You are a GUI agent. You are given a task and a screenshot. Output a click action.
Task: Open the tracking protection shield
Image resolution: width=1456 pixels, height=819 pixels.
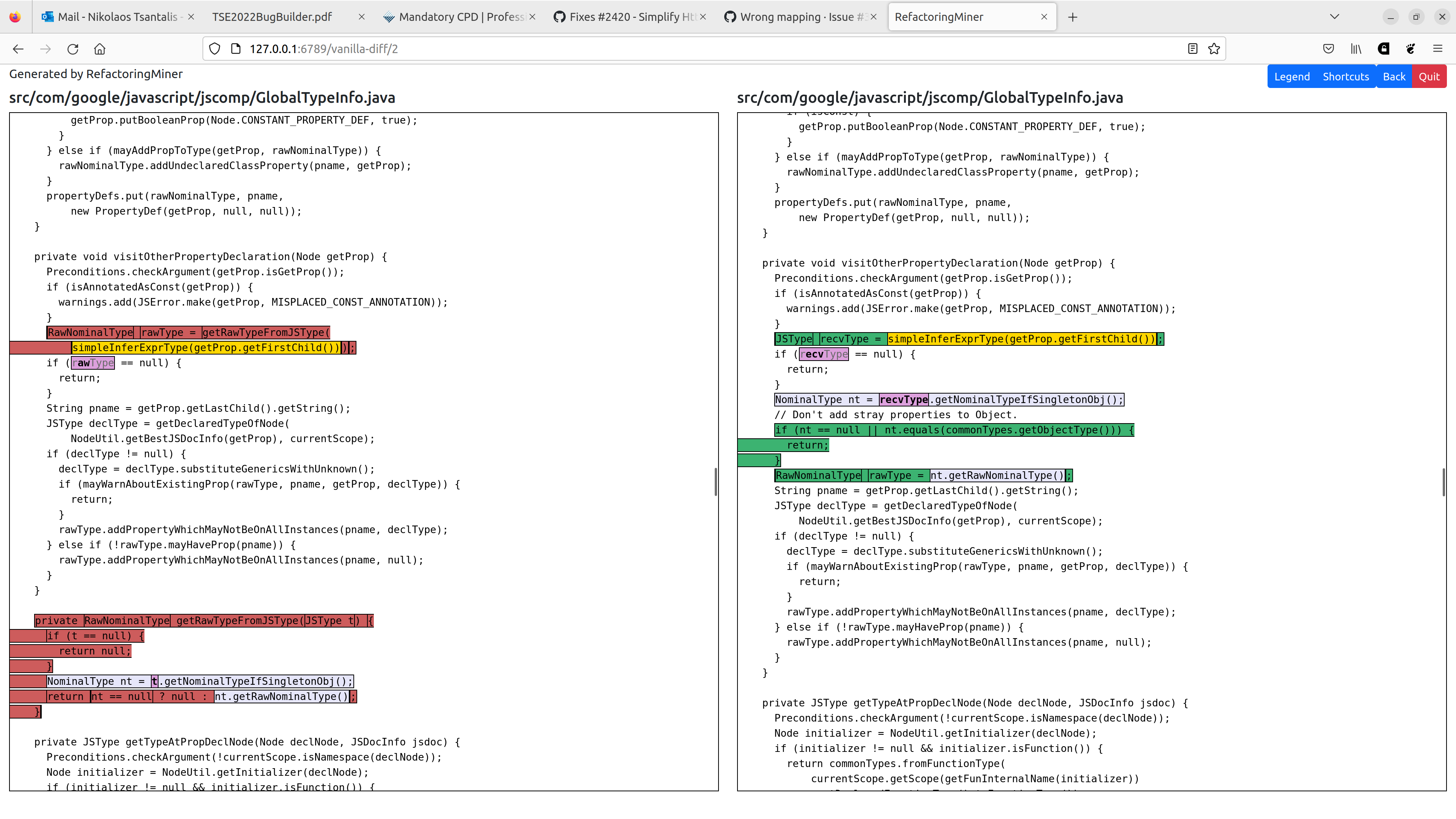tap(214, 49)
